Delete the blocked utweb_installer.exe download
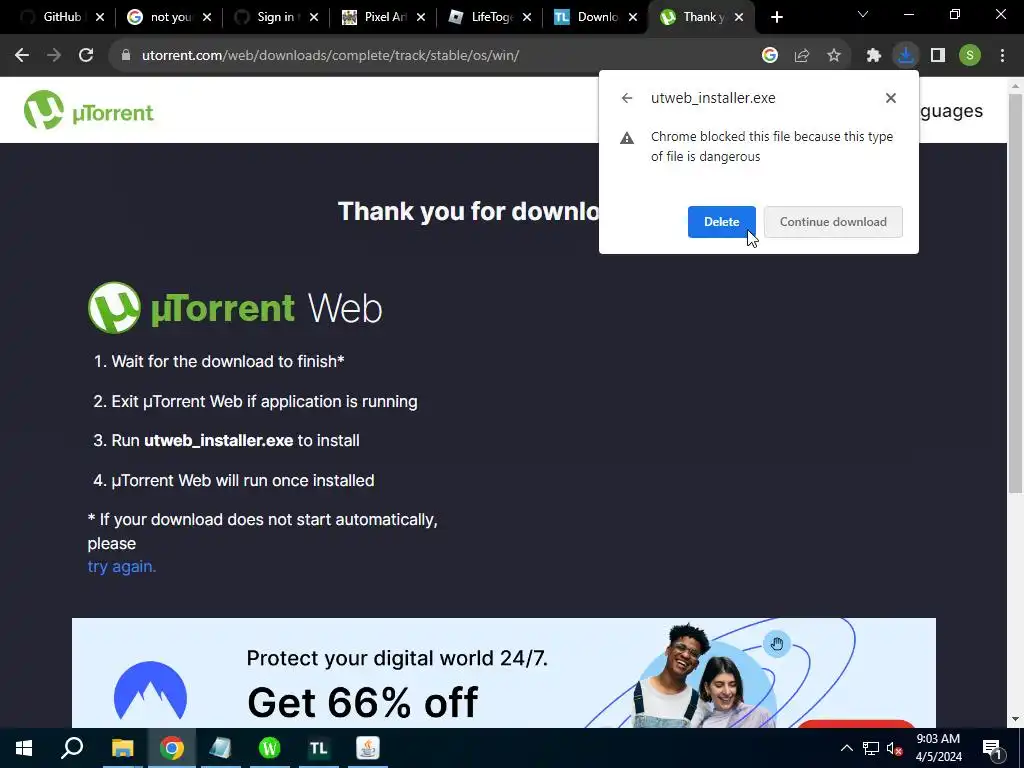The image size is (1024, 768). 721,222
